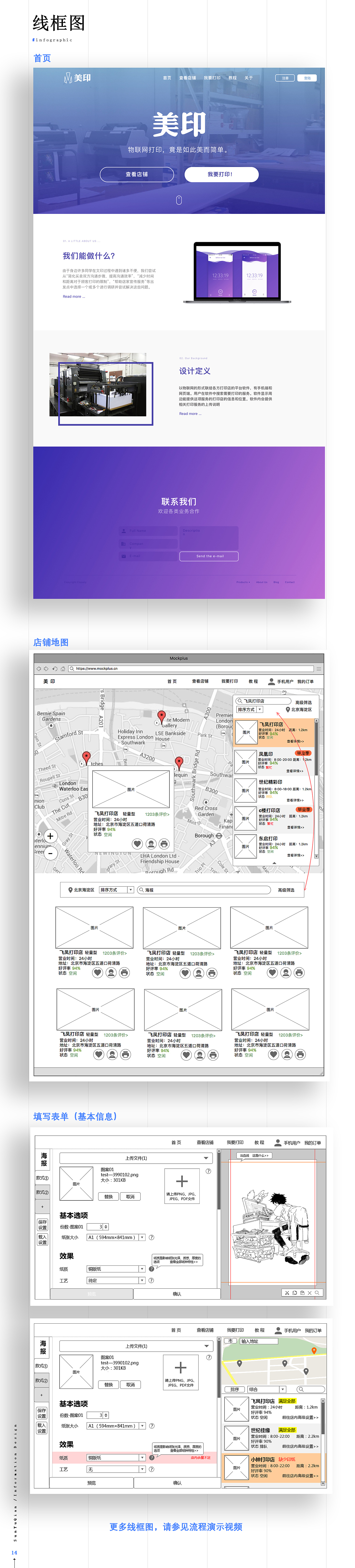The height and width of the screenshot is (1568, 355).
Task: Select 凤凰印 in the map side panel list
Action: (274, 761)
